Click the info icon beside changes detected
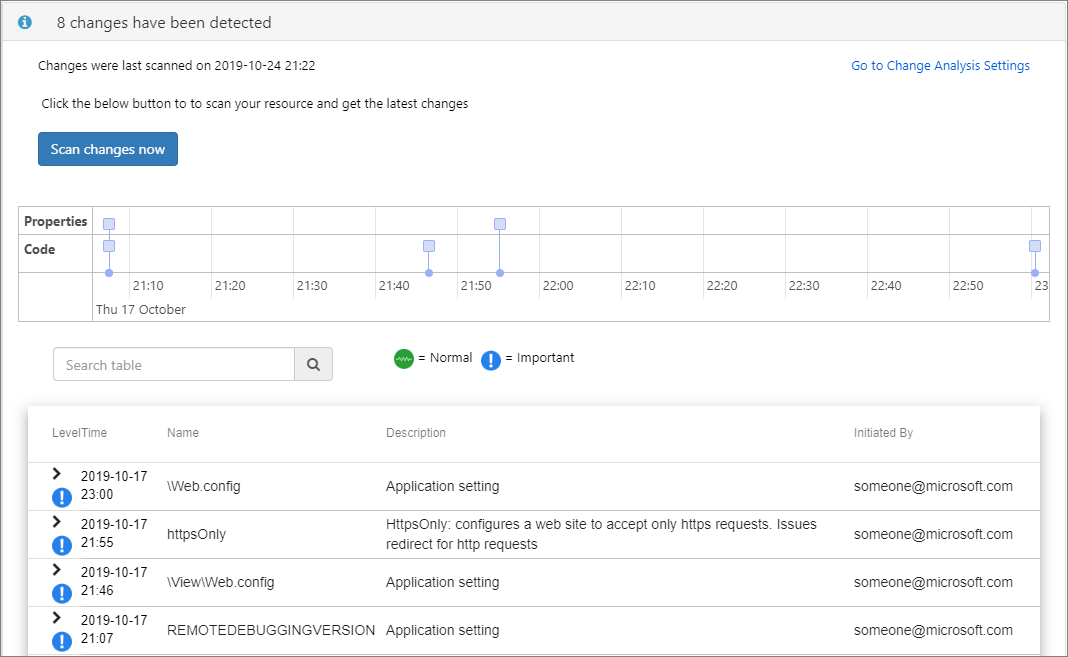 (25, 22)
